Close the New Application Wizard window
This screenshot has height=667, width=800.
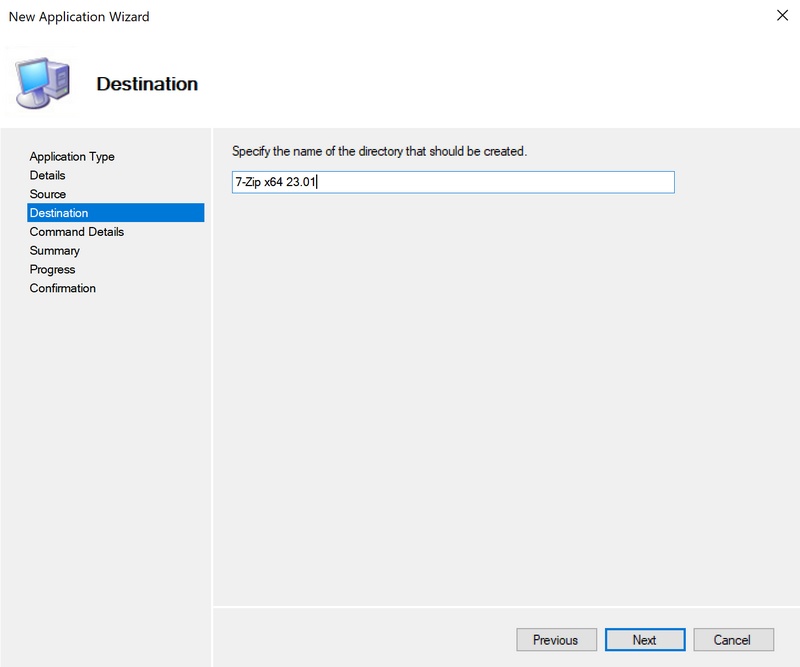point(780,16)
